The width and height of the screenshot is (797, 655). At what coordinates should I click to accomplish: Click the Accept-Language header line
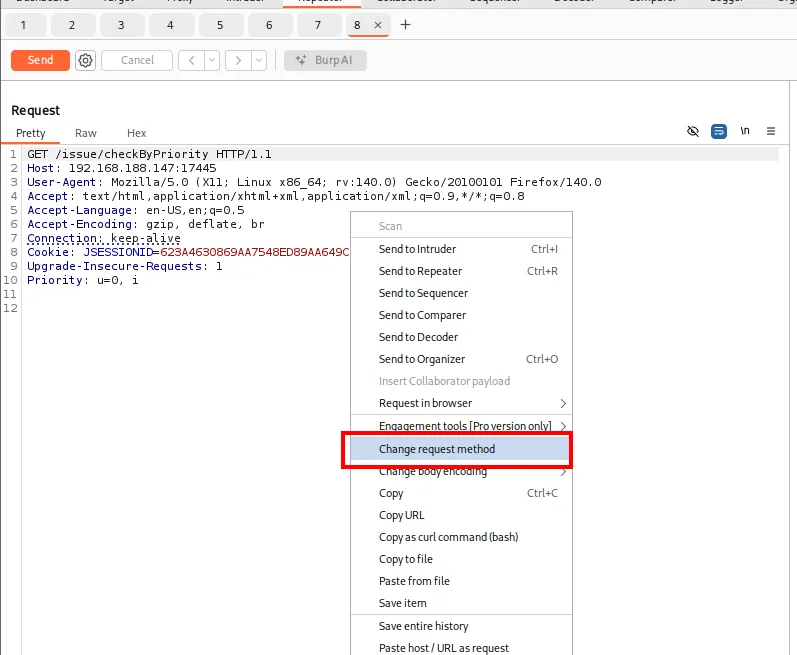coord(136,210)
